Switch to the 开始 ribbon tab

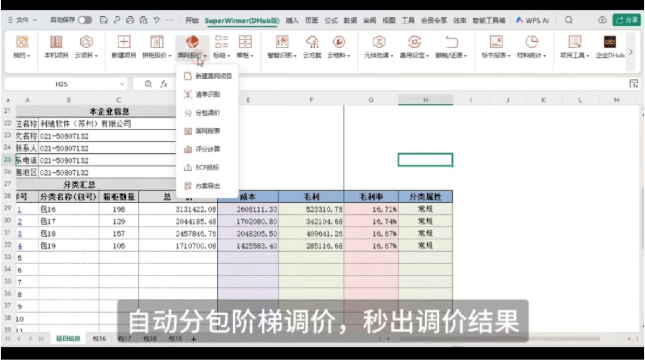(x=192, y=20)
